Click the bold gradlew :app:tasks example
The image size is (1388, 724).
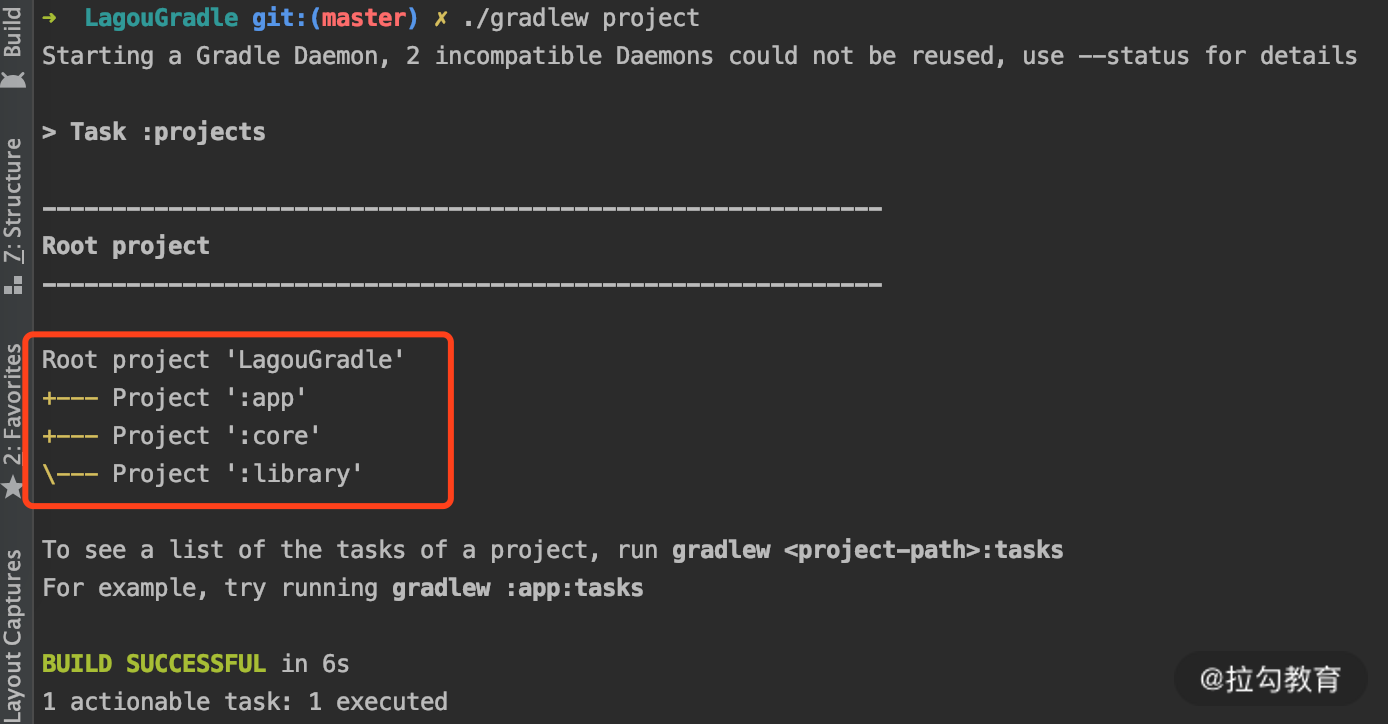(518, 588)
